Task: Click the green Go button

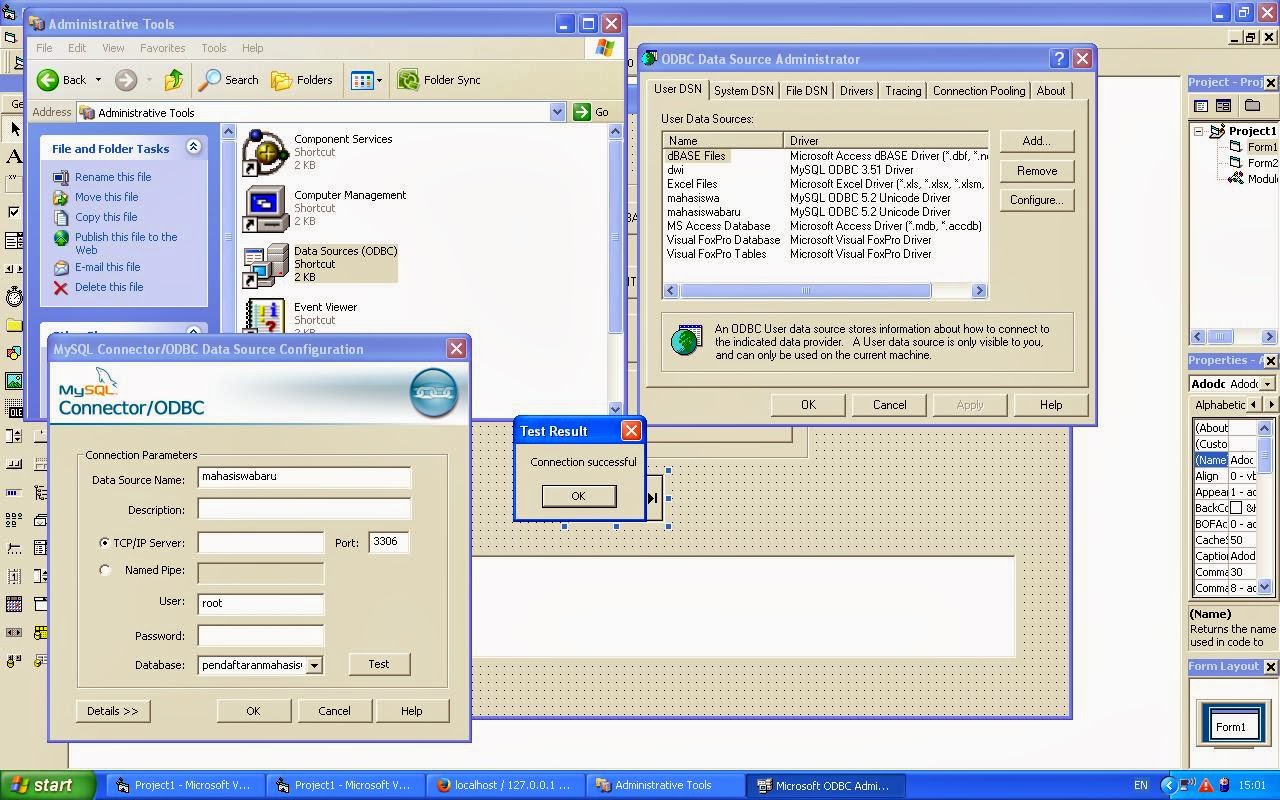Action: [x=592, y=112]
